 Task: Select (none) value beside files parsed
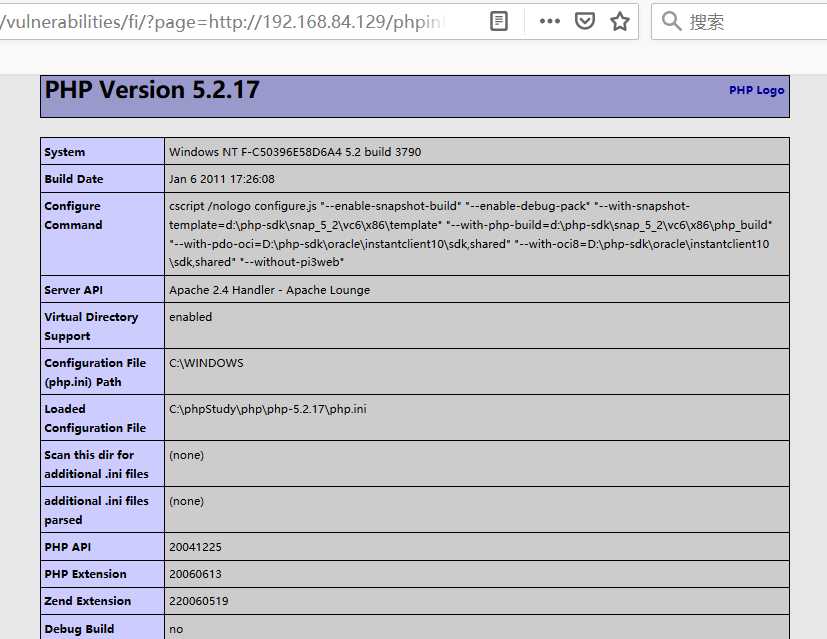(x=186, y=501)
